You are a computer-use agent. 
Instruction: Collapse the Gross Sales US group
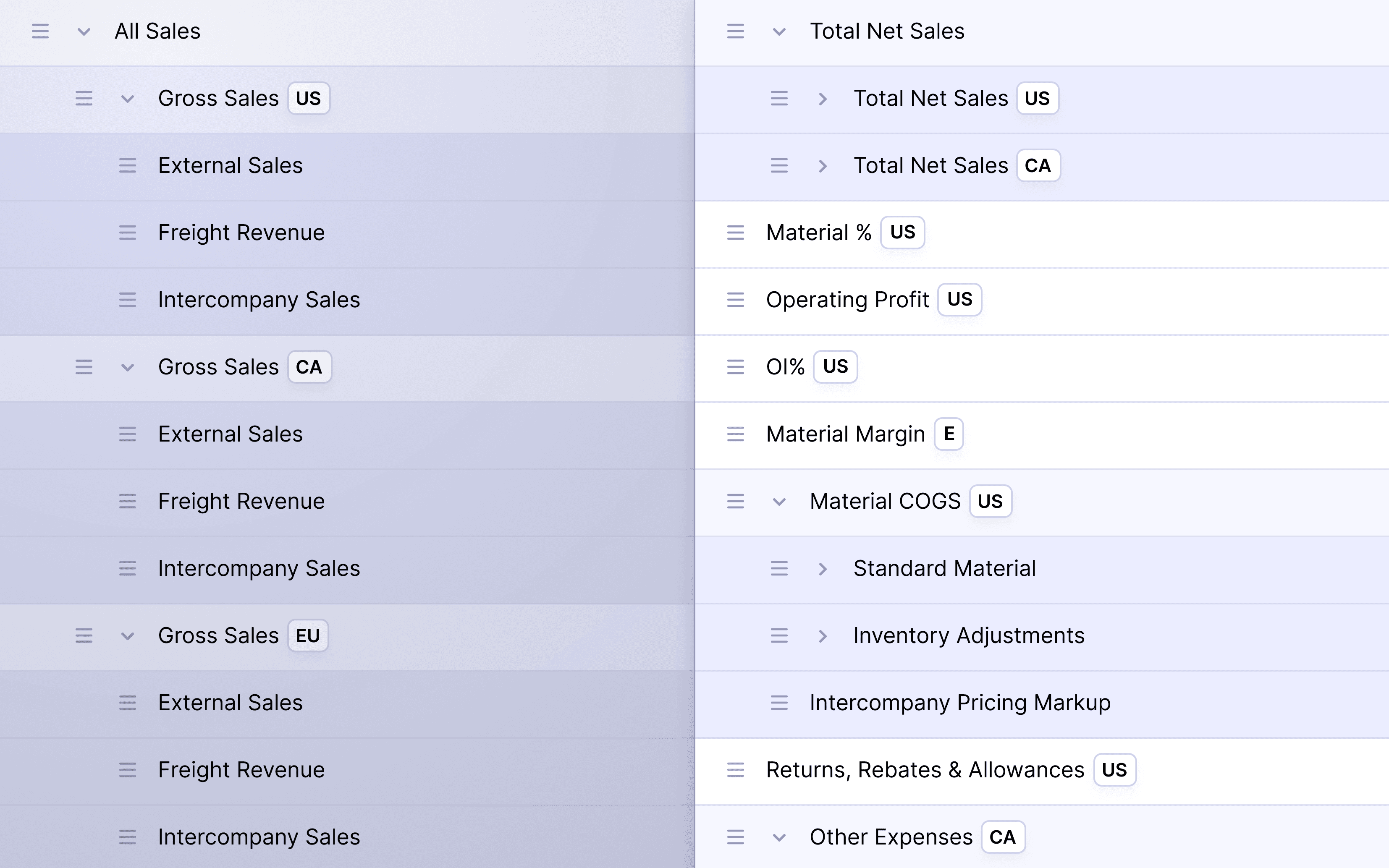128,98
